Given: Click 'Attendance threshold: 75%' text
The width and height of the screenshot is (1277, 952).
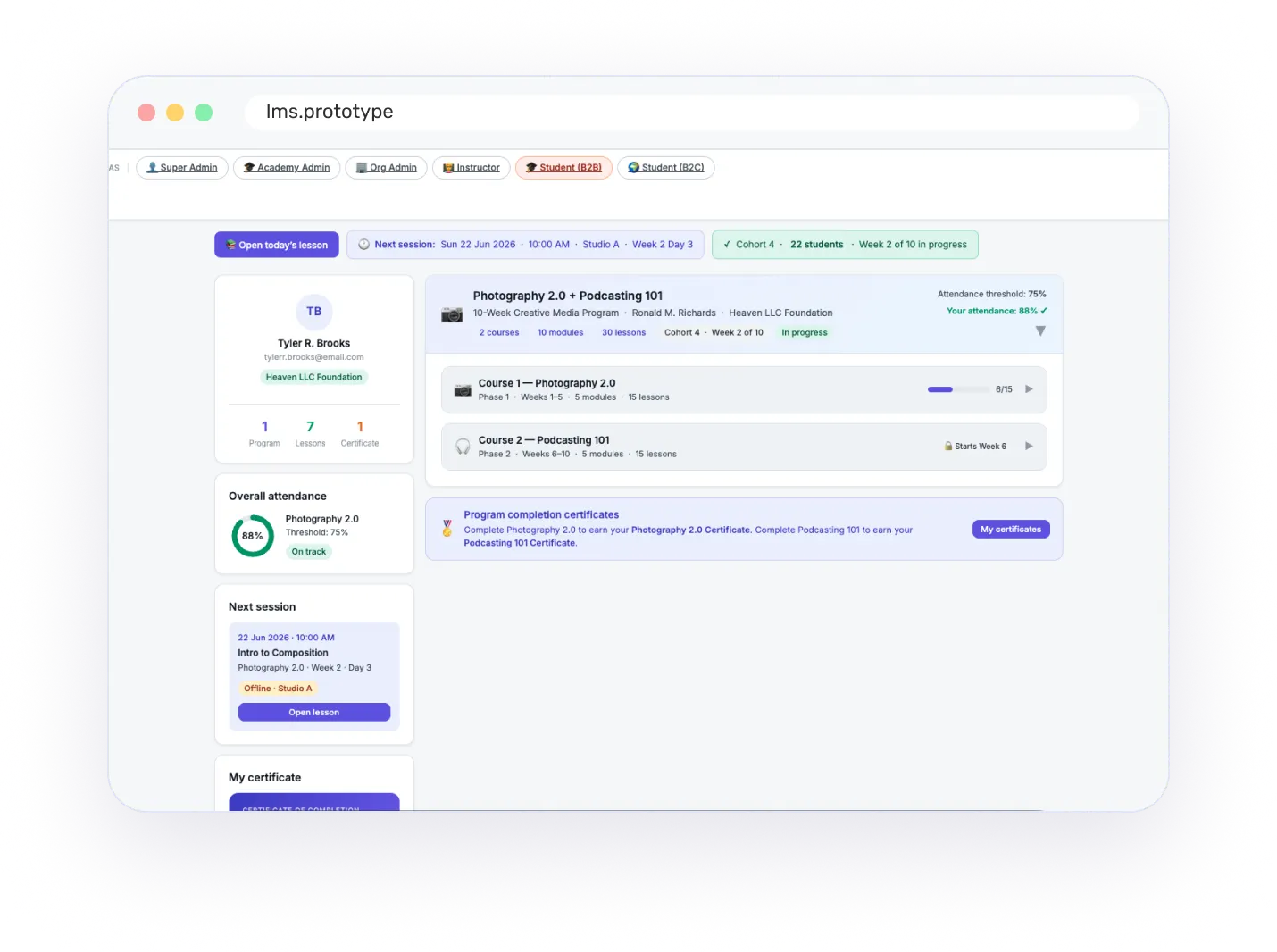Looking at the screenshot, I should point(992,294).
